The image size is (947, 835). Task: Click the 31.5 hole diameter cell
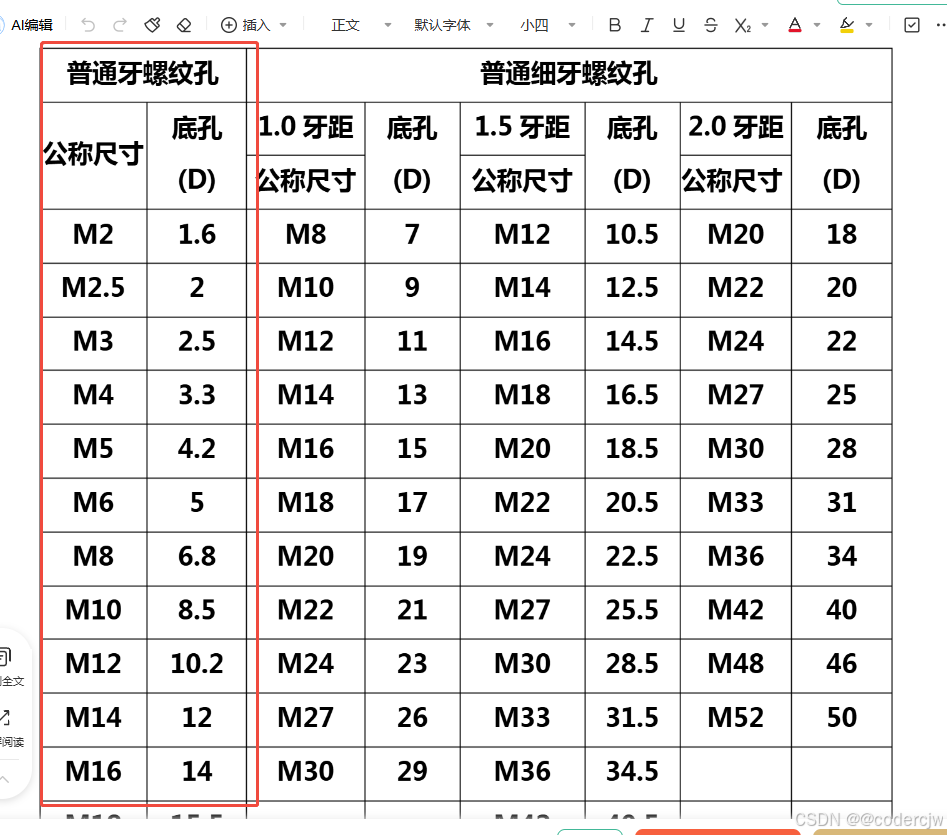632,718
